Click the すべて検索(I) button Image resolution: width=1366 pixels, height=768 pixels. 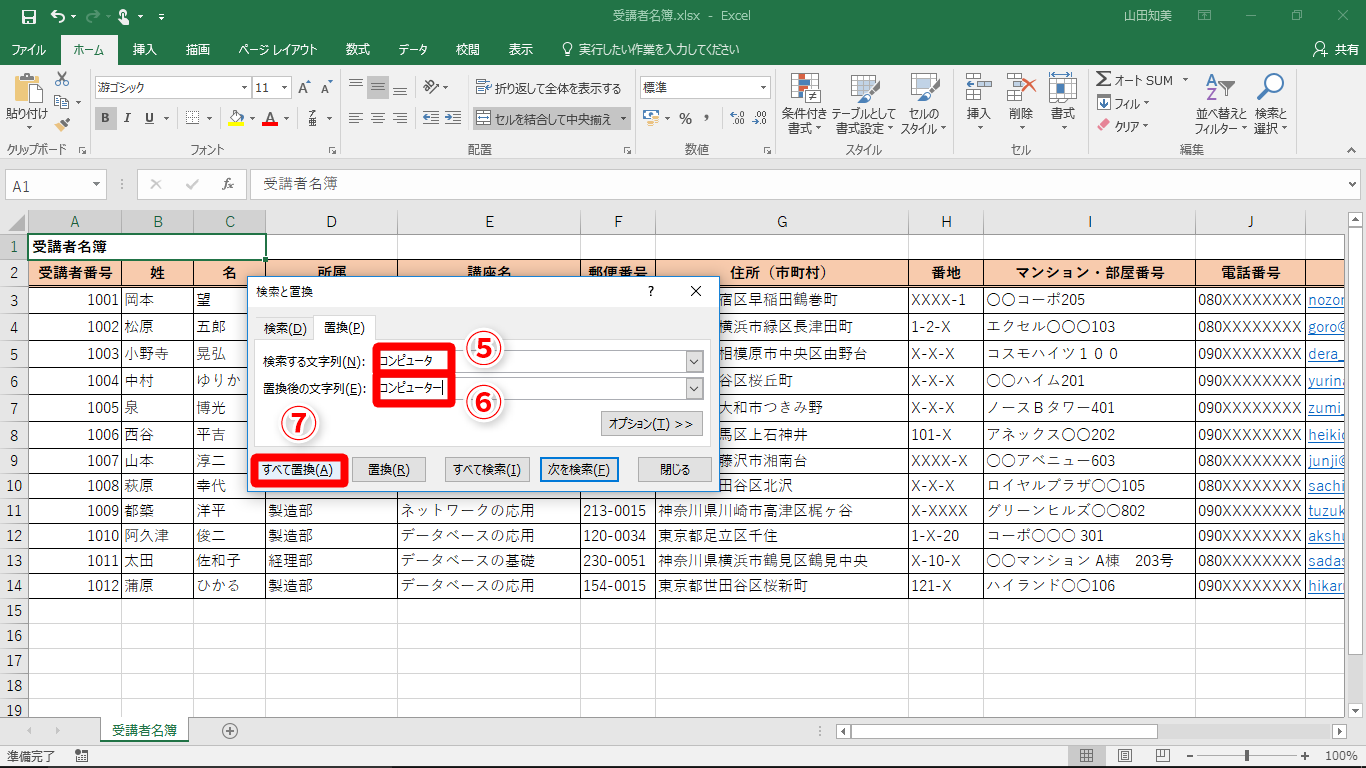point(487,470)
